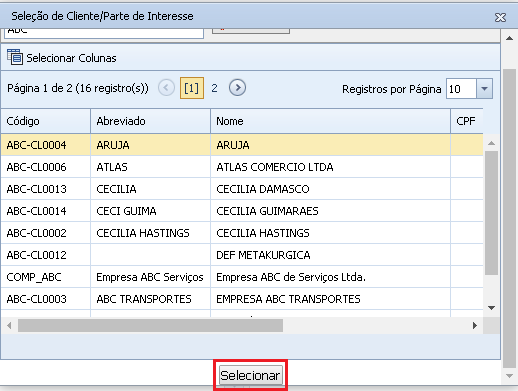Click dialog scroll-up arrow on the far right
Screen dimensions: 518x391
[509, 38]
